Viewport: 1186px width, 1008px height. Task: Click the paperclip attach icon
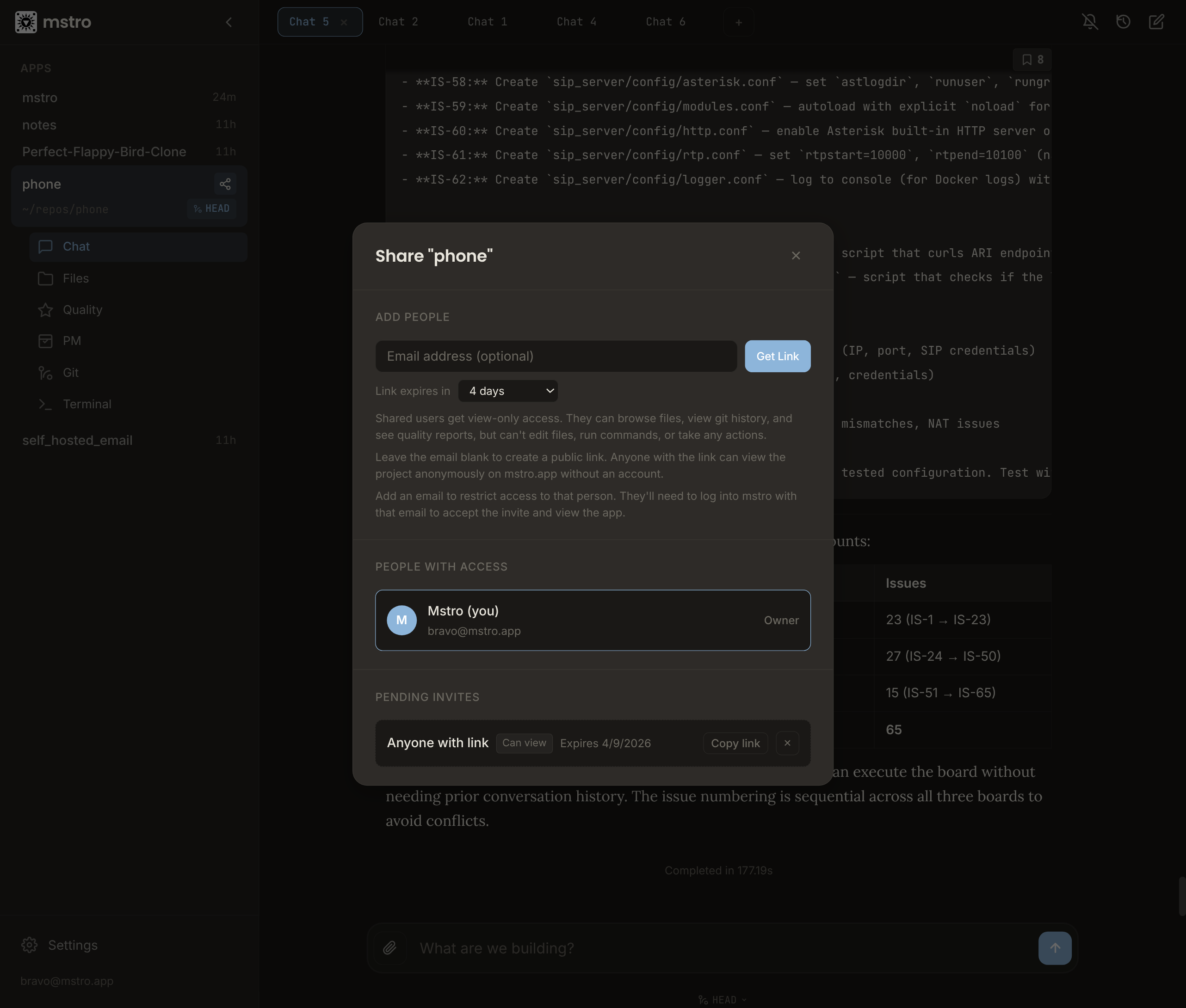coord(389,948)
